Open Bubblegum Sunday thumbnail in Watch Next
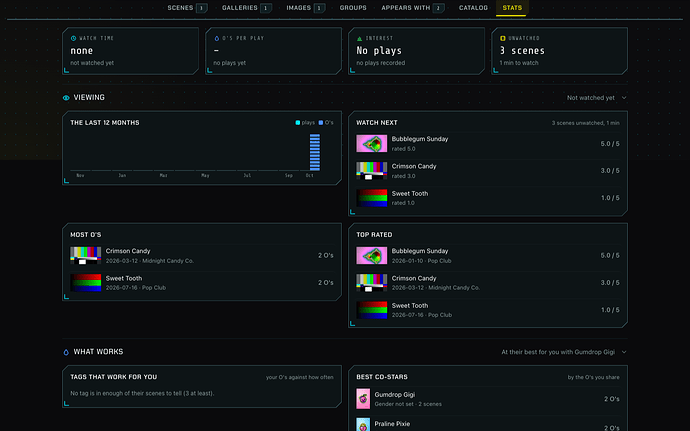This screenshot has width=690, height=431. (372, 144)
